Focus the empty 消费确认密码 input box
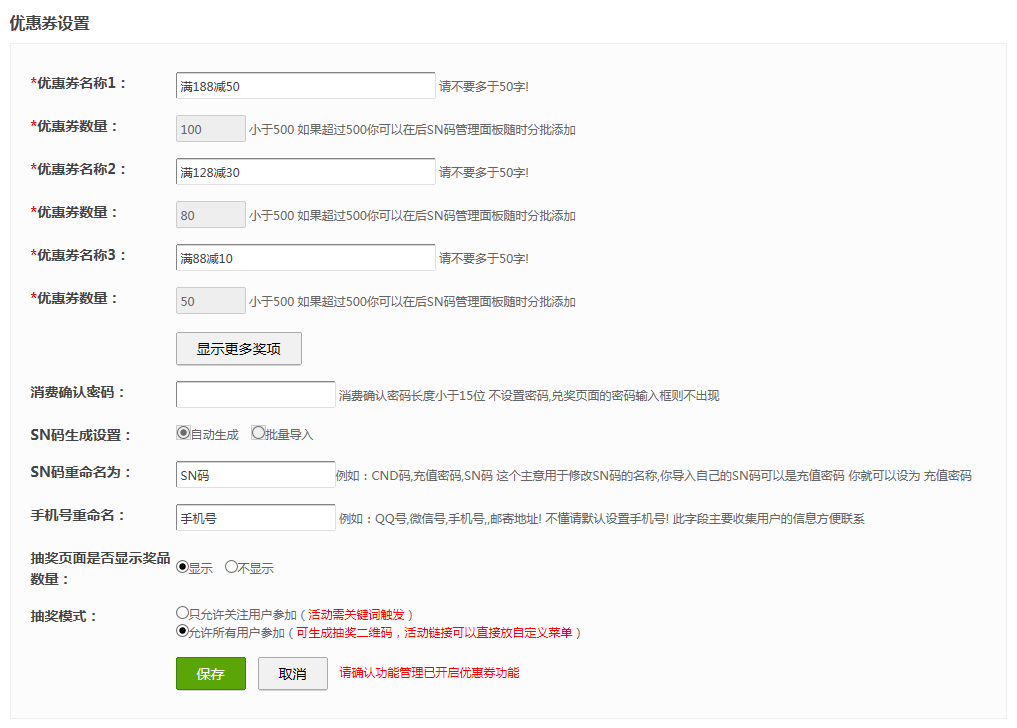The width and height of the screenshot is (1017, 728). point(255,395)
